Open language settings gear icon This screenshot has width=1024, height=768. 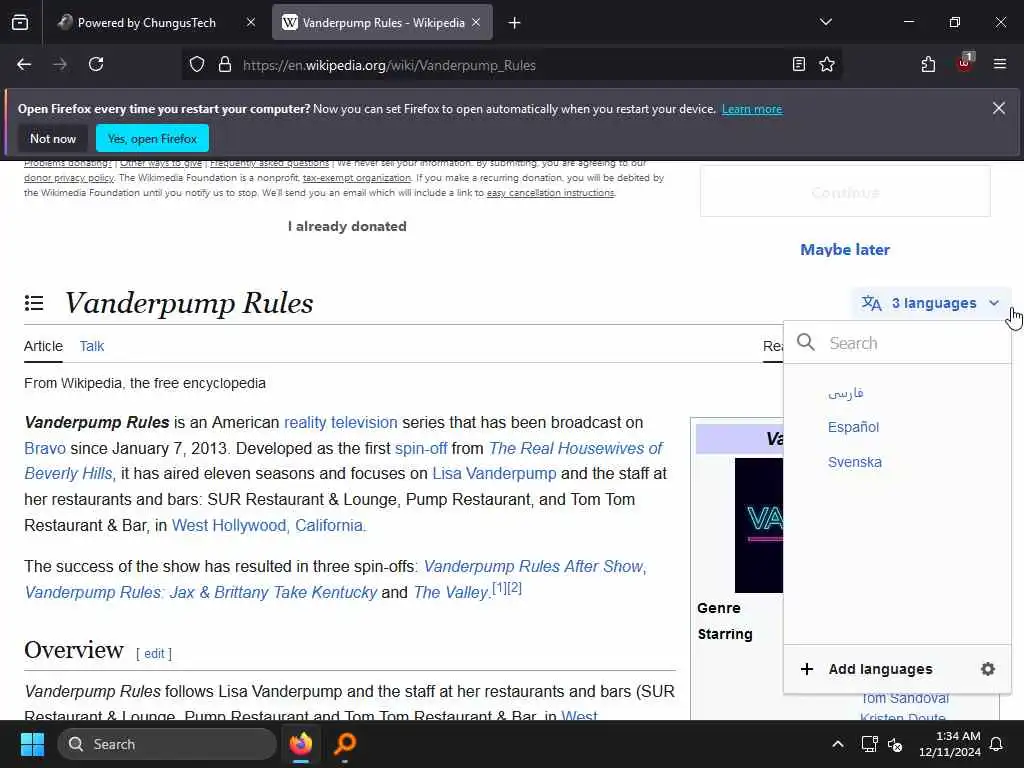(x=987, y=669)
